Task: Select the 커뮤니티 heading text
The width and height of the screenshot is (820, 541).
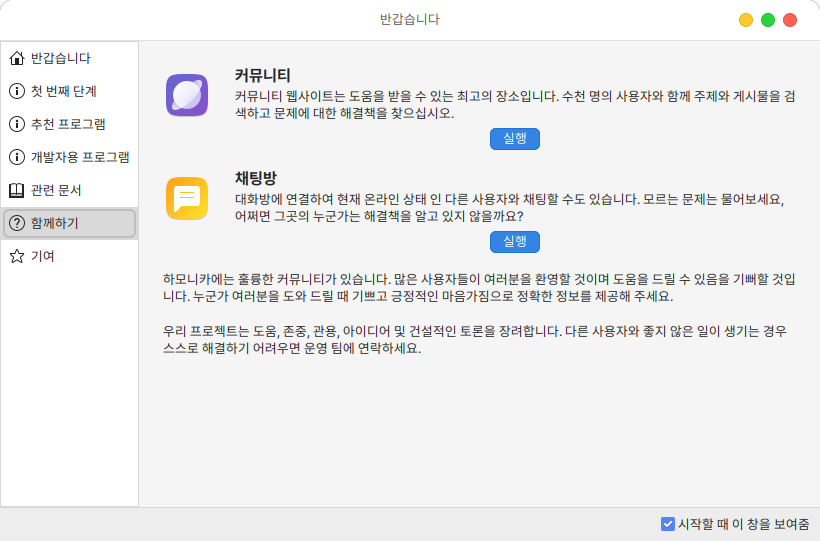Action: 262,75
